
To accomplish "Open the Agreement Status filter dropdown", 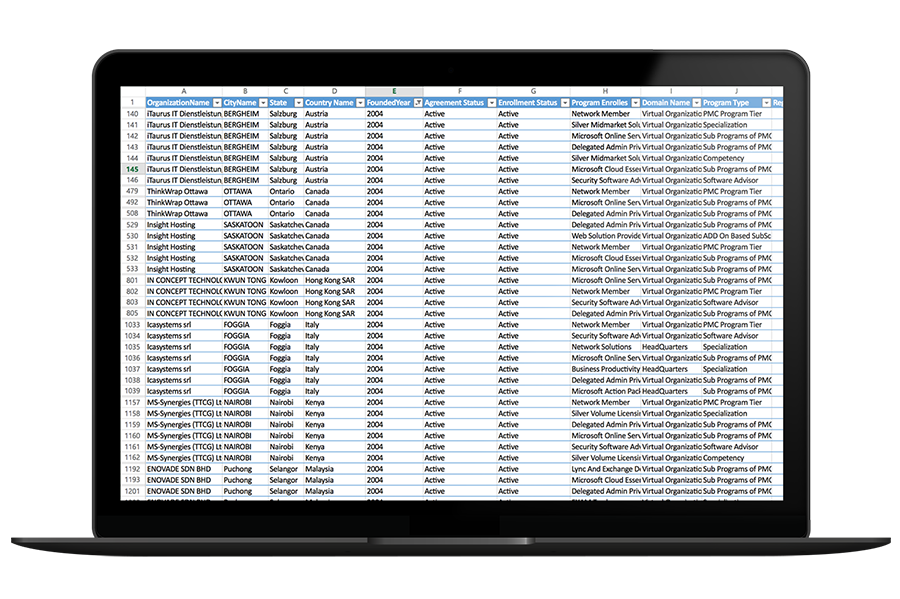I will click(491, 103).
